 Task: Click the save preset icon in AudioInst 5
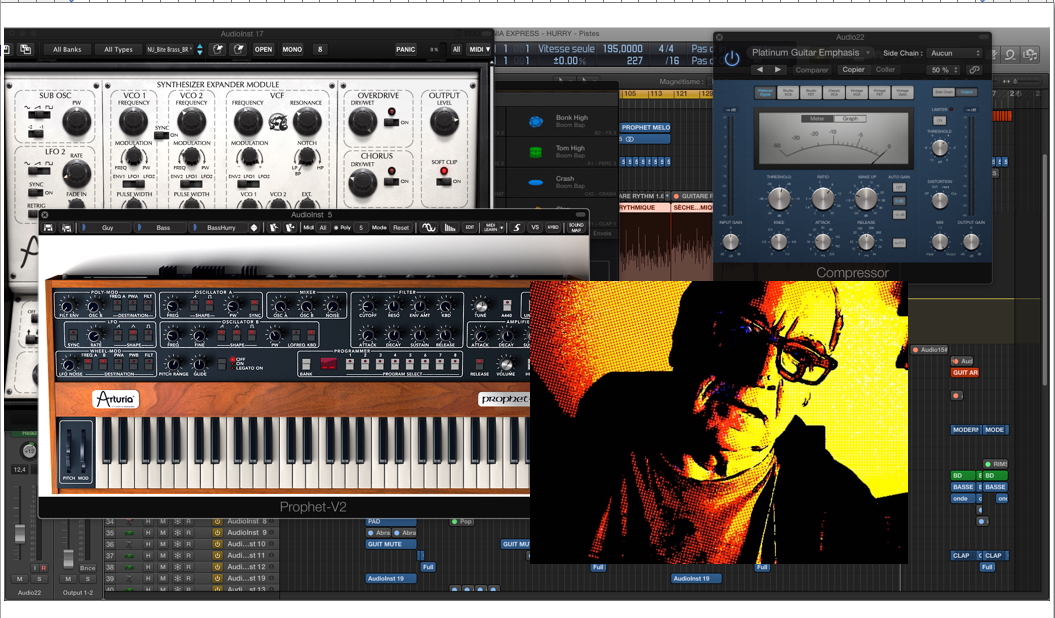(x=49, y=228)
